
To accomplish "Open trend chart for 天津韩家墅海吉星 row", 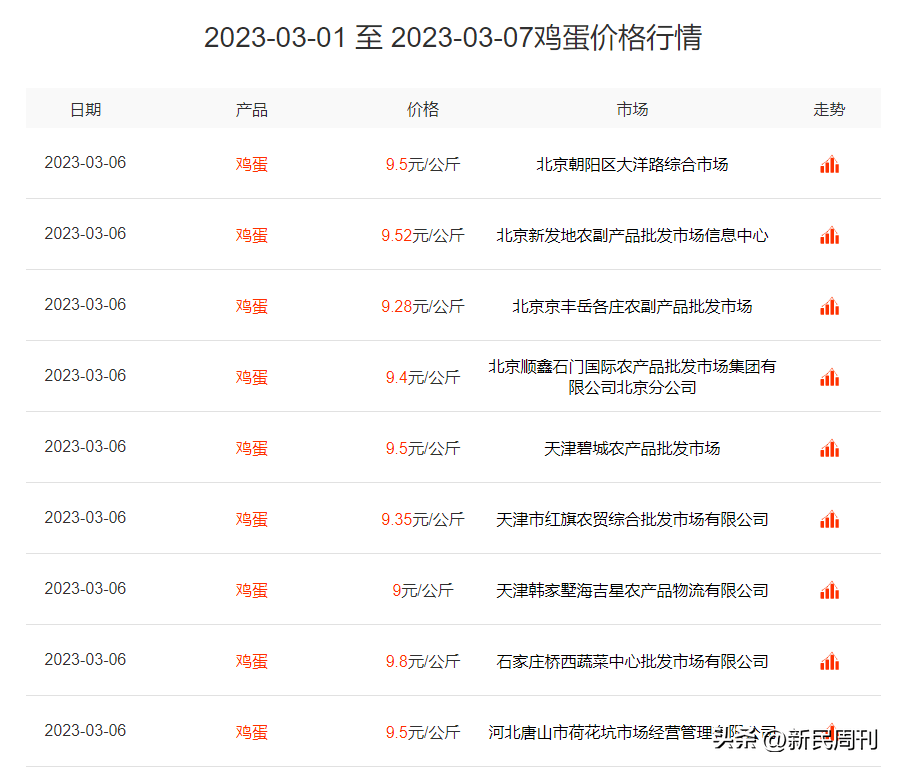I will tap(829, 591).
